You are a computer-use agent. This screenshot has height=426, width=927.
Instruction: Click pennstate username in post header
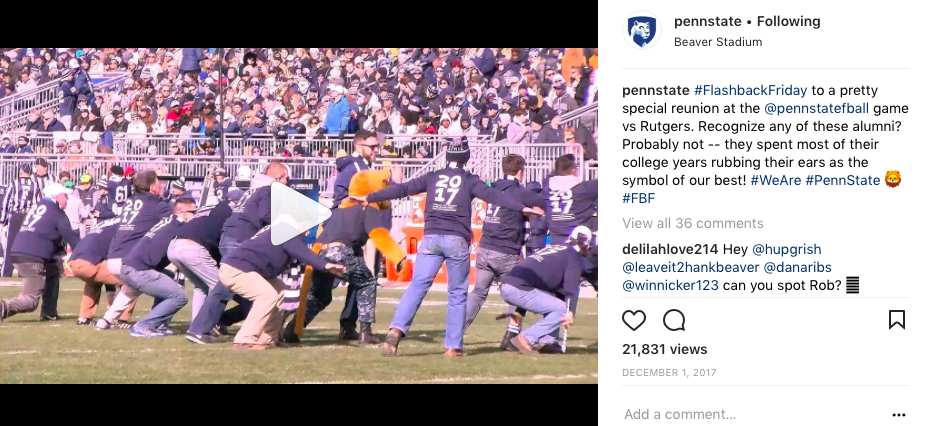pyautogui.click(x=707, y=21)
